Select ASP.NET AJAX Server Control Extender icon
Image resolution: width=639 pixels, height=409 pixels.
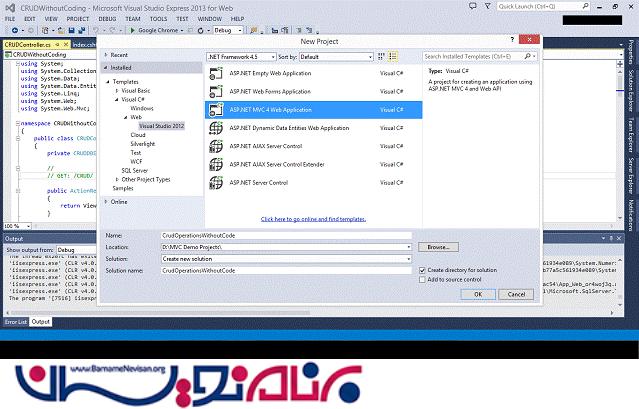click(x=215, y=164)
